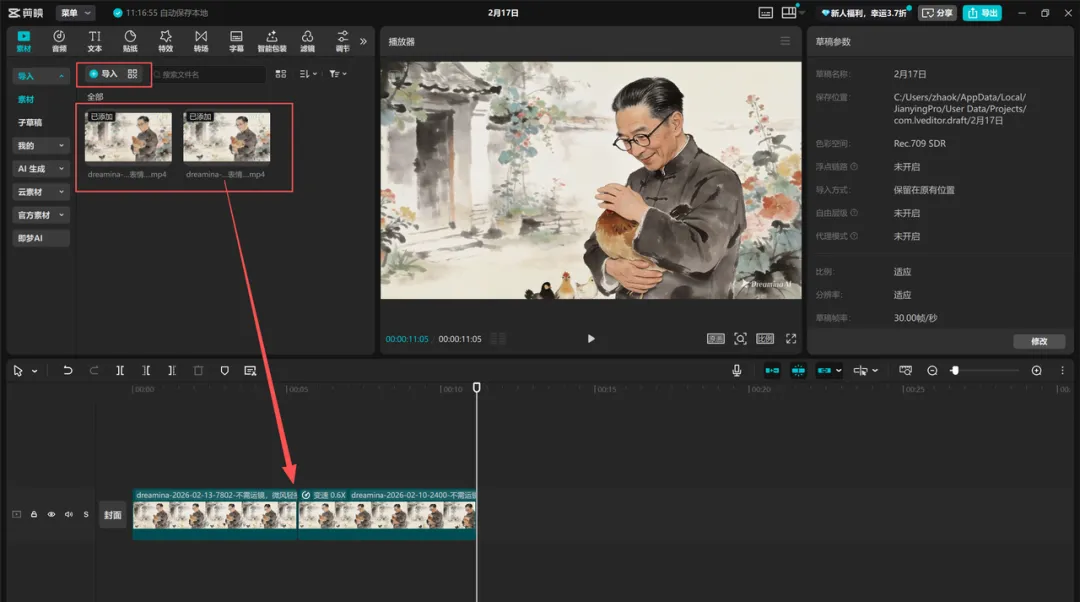Lock the main video track
The image size is (1080, 602).
pyautogui.click(x=34, y=515)
